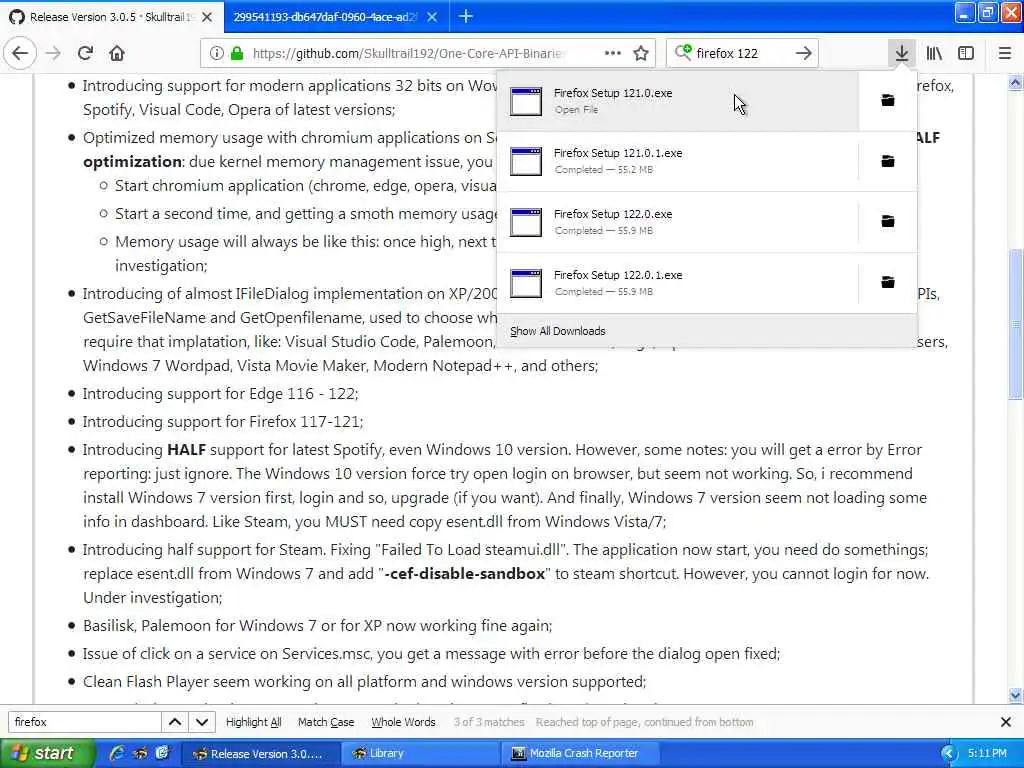
Task: Open Mozilla Crash Reporter from taskbar
Action: click(579, 754)
